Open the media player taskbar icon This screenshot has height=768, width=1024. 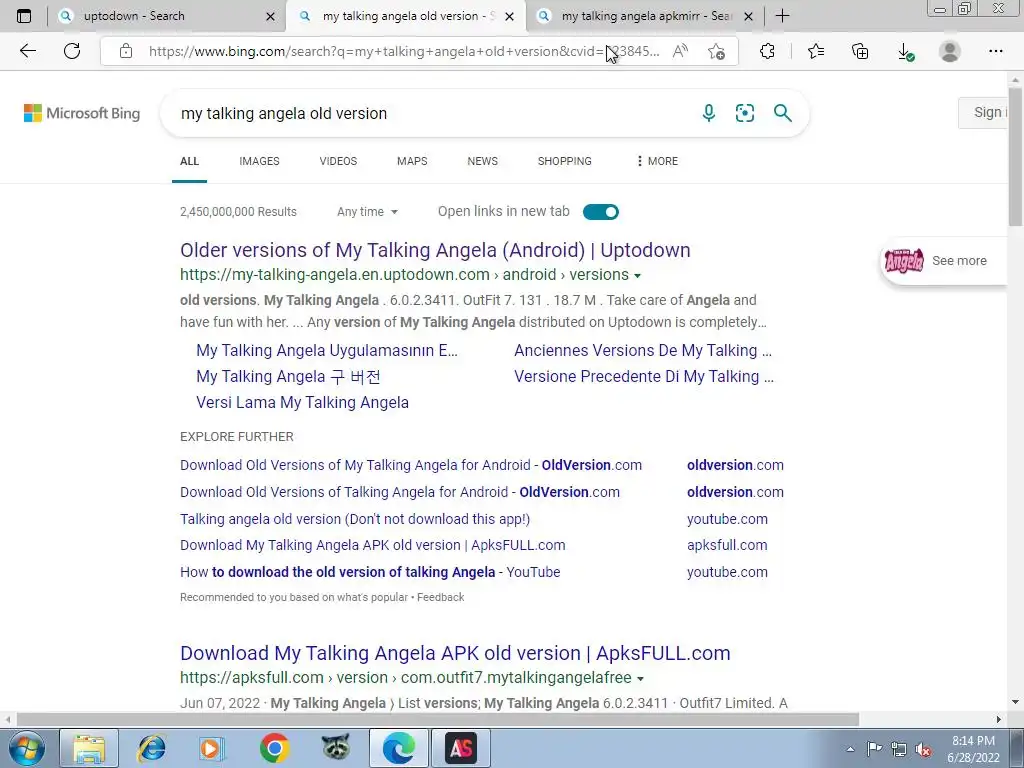tap(212, 748)
